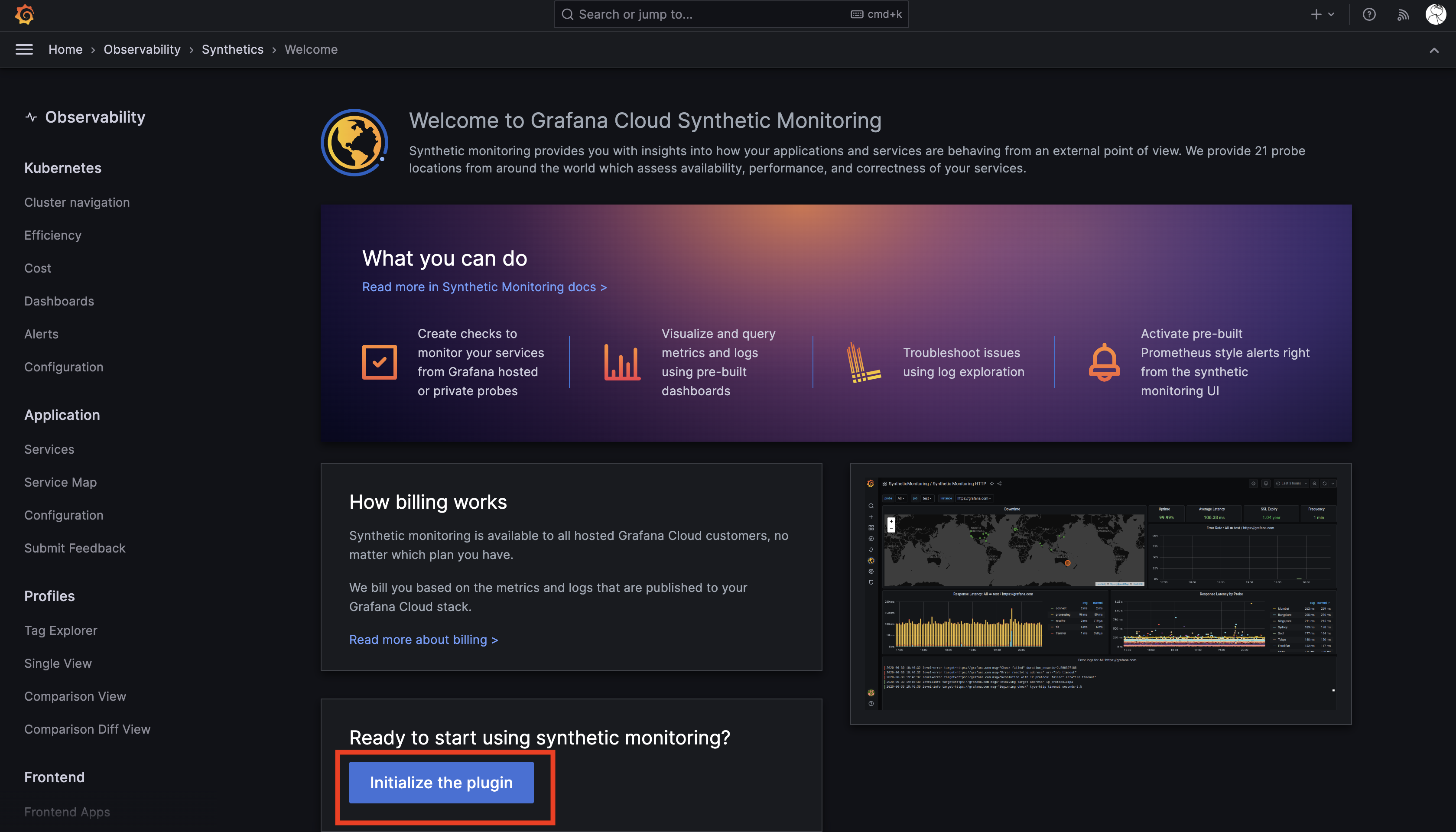The width and height of the screenshot is (1456, 832).
Task: Expand the plus New dropdown
Action: [x=1322, y=14]
